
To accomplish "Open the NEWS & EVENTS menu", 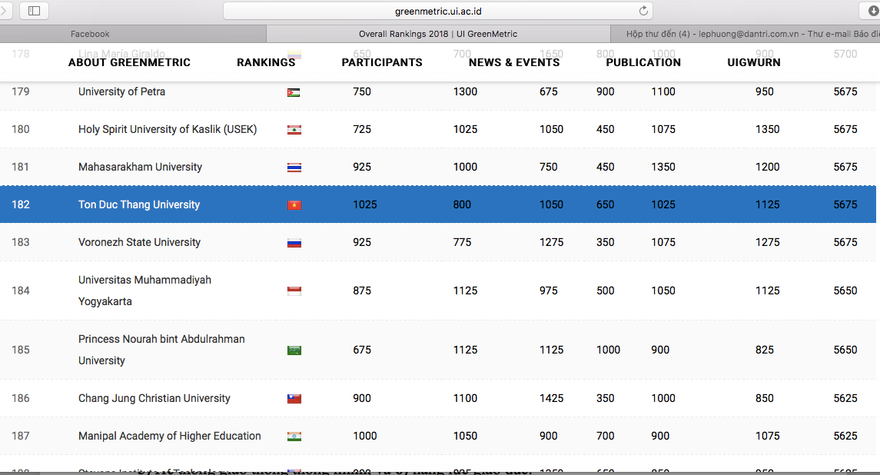I will (x=514, y=62).
